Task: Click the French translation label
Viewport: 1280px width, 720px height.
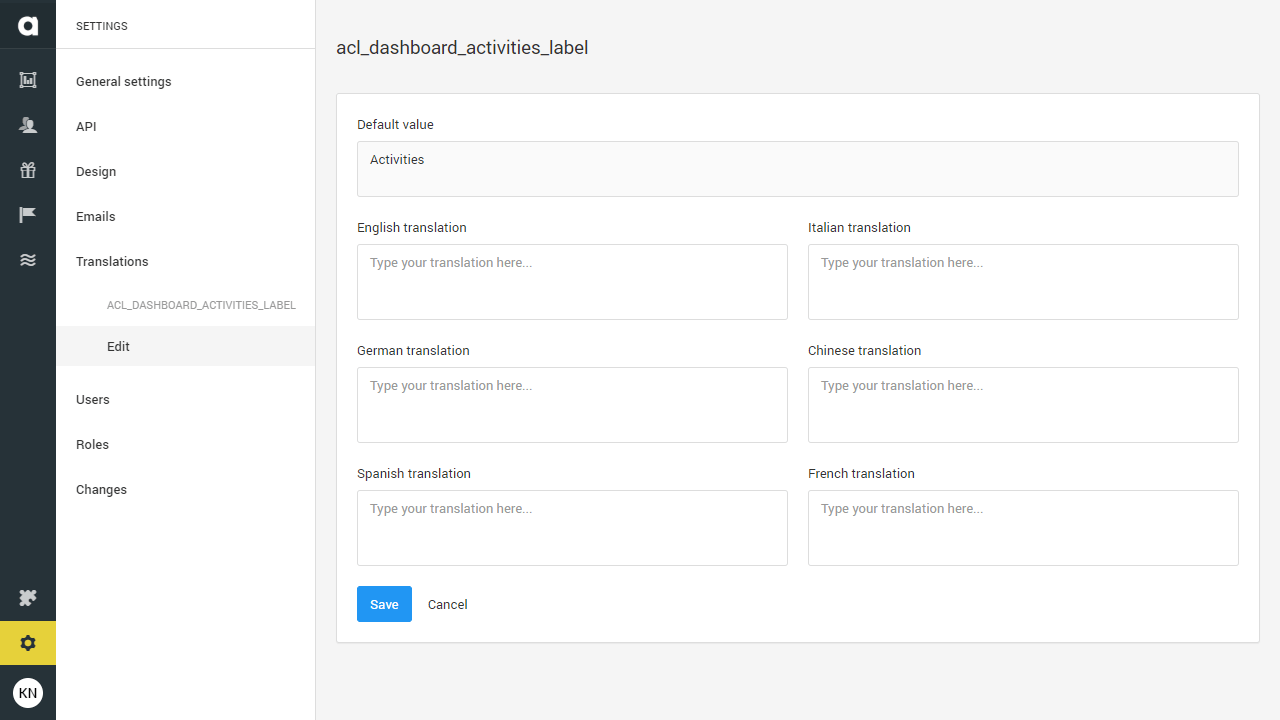Action: [x=861, y=474]
